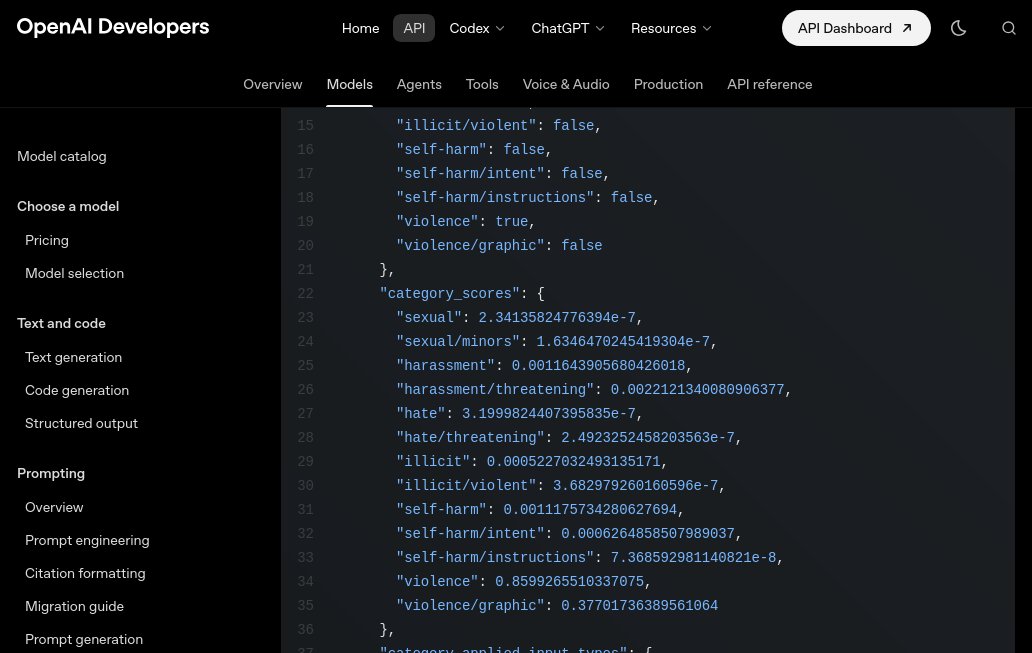Click the "category_scores" key in the code
The height and width of the screenshot is (653, 1032).
click(x=450, y=294)
